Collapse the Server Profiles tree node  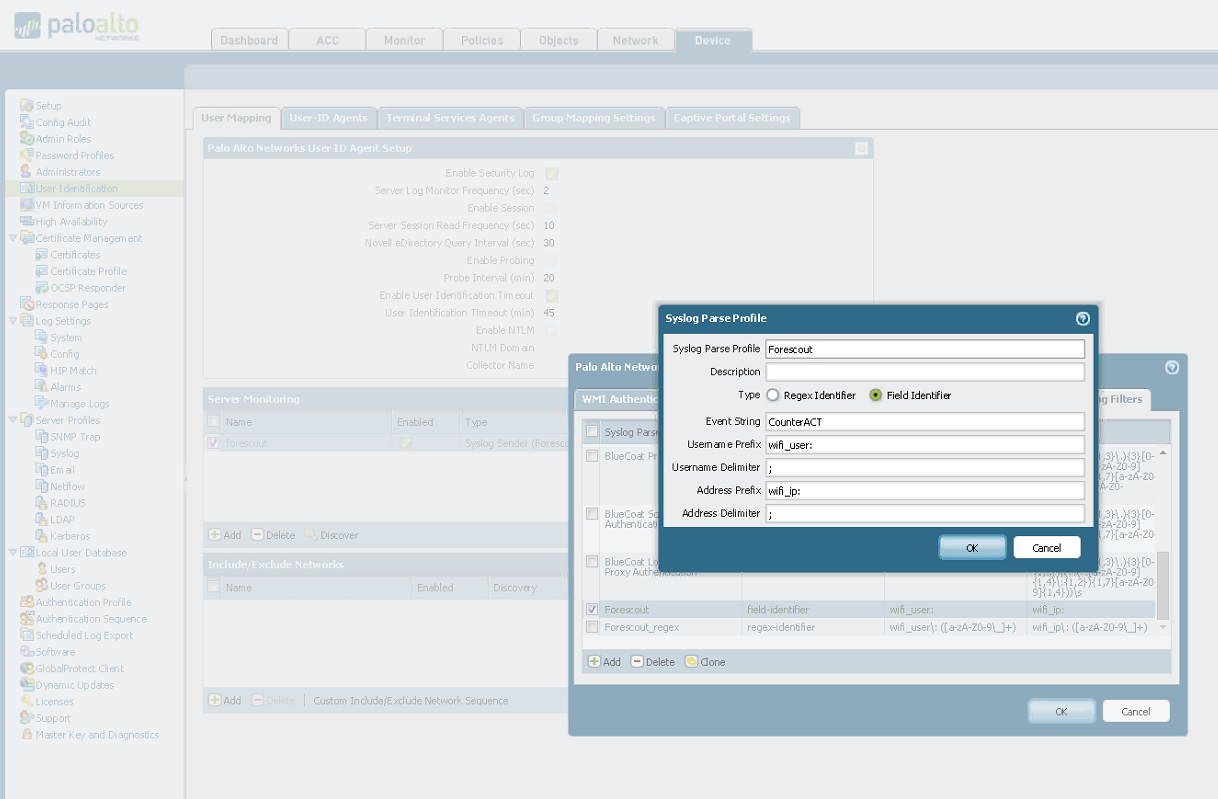(x=13, y=420)
